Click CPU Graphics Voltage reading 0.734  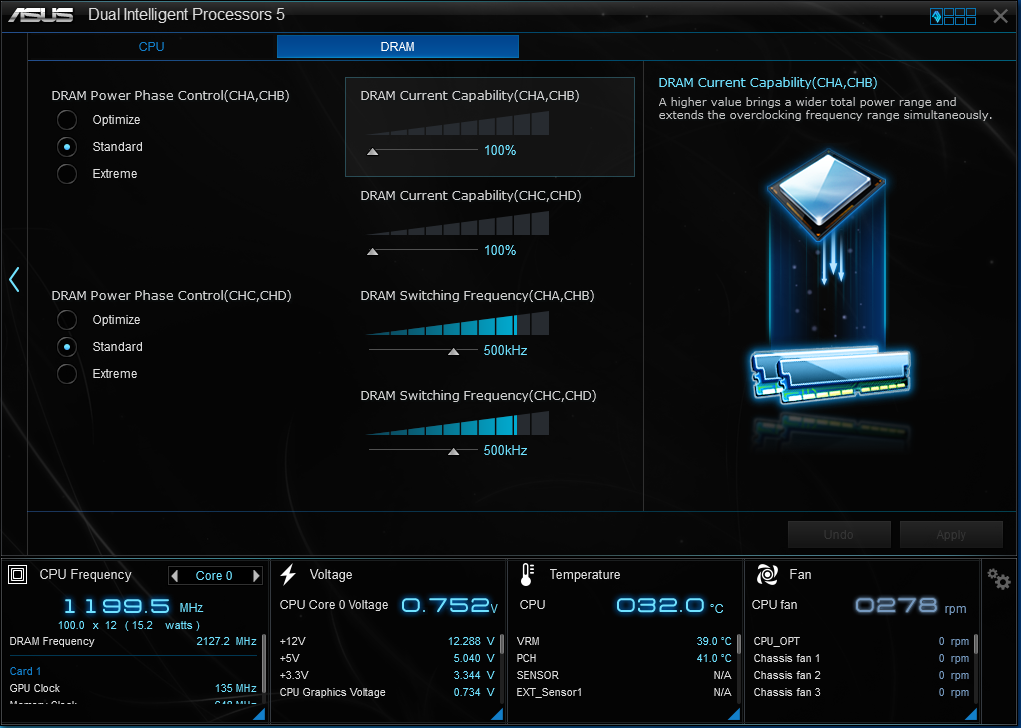click(x=474, y=692)
